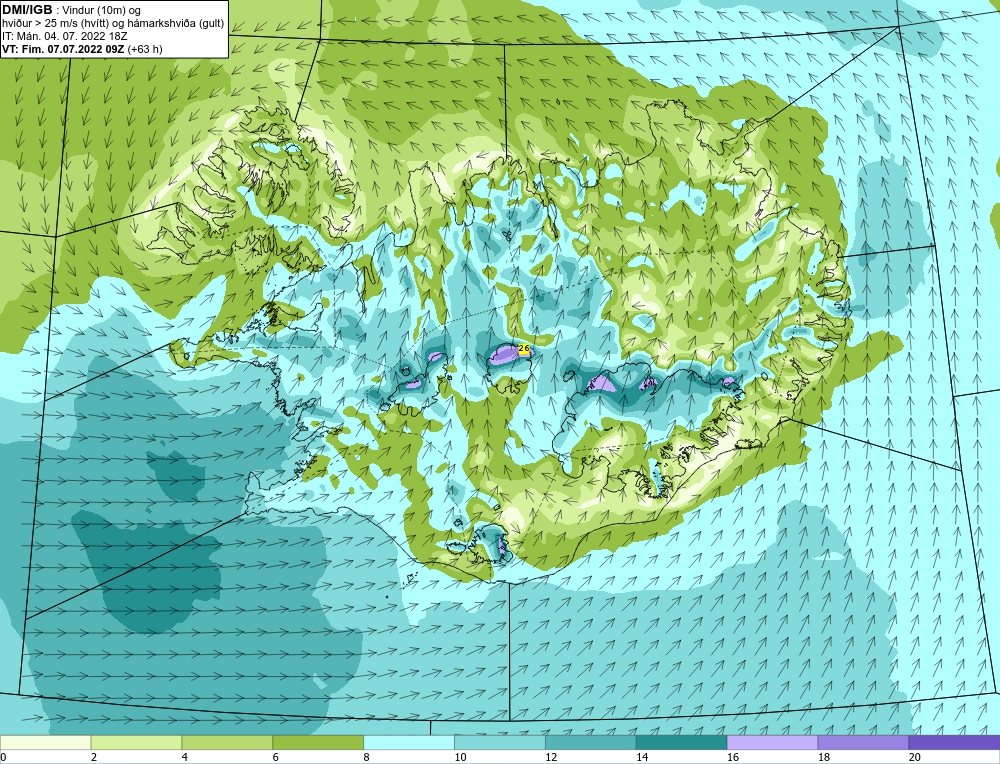Viewport: 1000px width, 764px height.
Task: Select the 10–12 m/s cyan legend swatch
Action: pyautogui.click(x=499, y=742)
